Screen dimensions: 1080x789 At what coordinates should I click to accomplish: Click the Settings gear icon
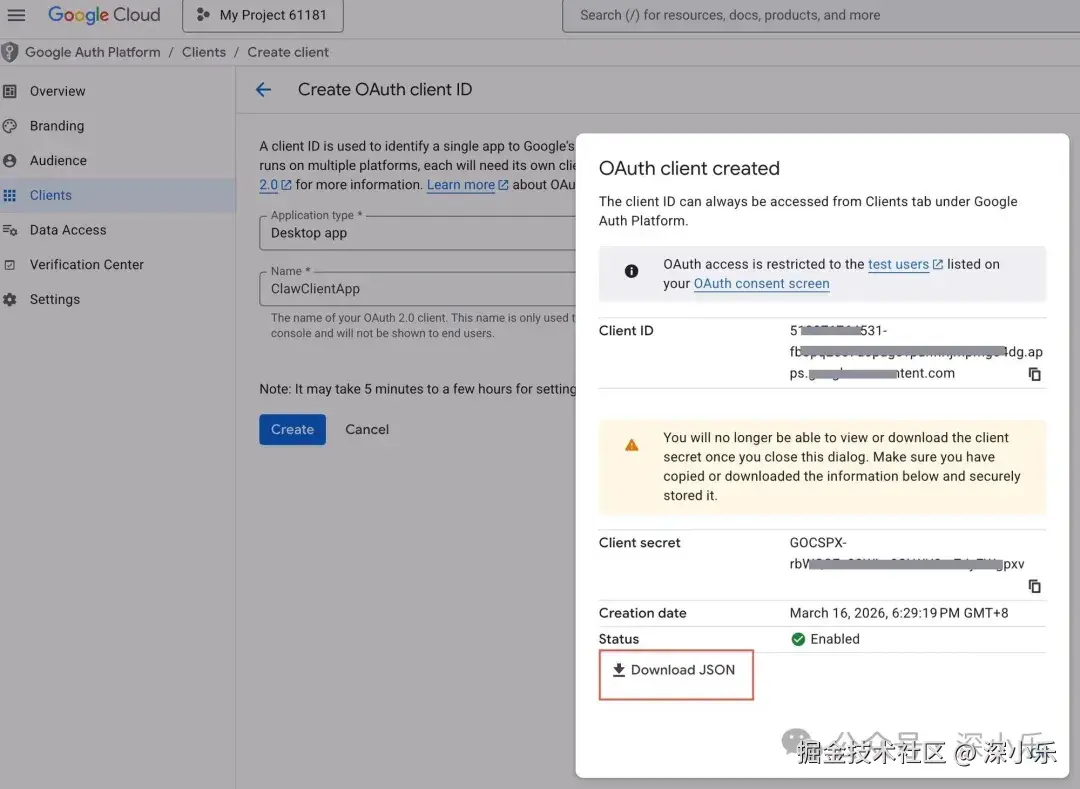point(10,299)
